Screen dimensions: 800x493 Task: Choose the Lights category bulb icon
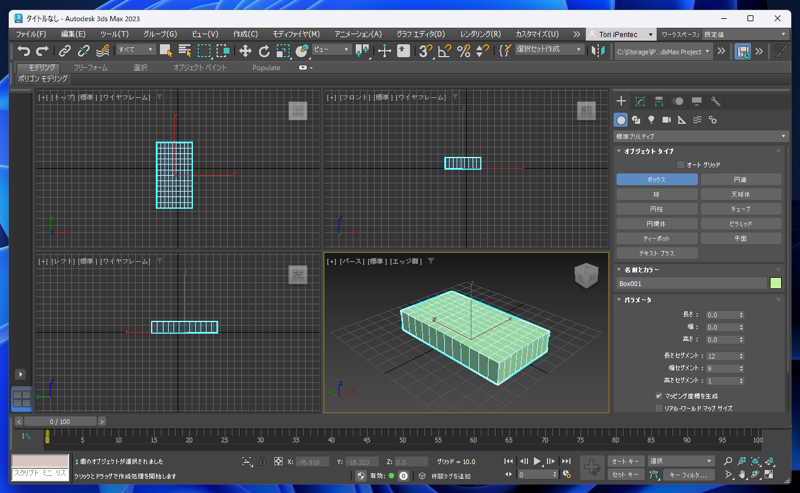(x=651, y=120)
